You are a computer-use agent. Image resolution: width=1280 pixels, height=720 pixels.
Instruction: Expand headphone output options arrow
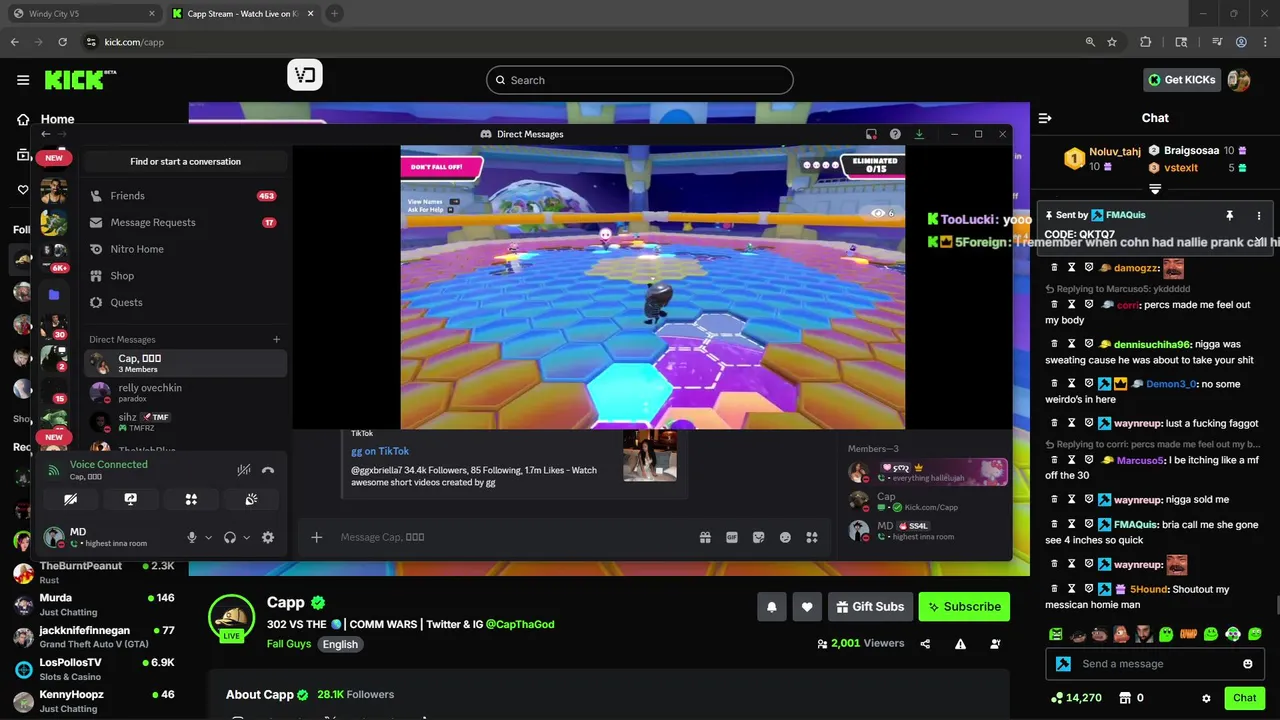246,537
